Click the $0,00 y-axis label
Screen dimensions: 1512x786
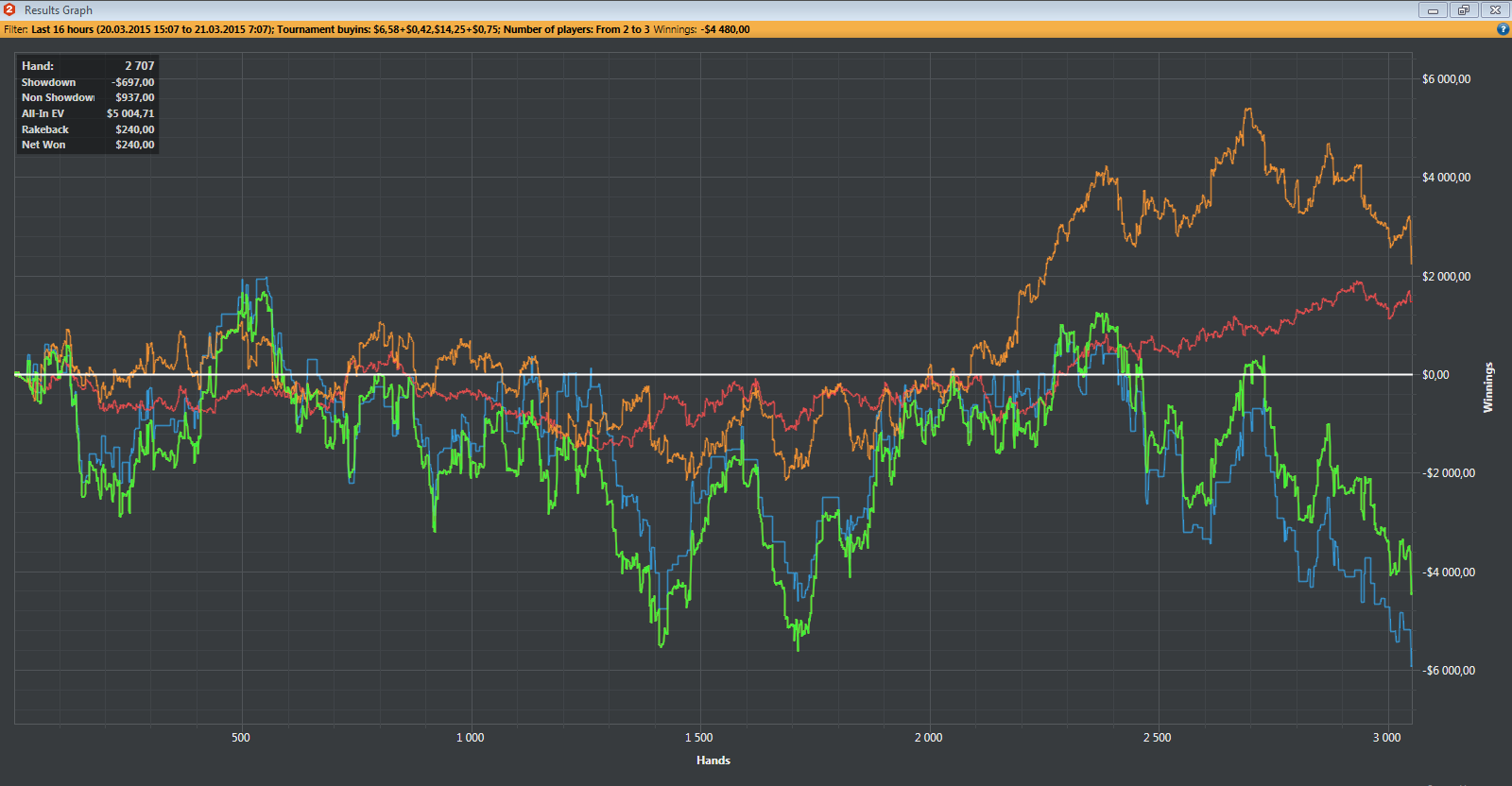(1435, 375)
